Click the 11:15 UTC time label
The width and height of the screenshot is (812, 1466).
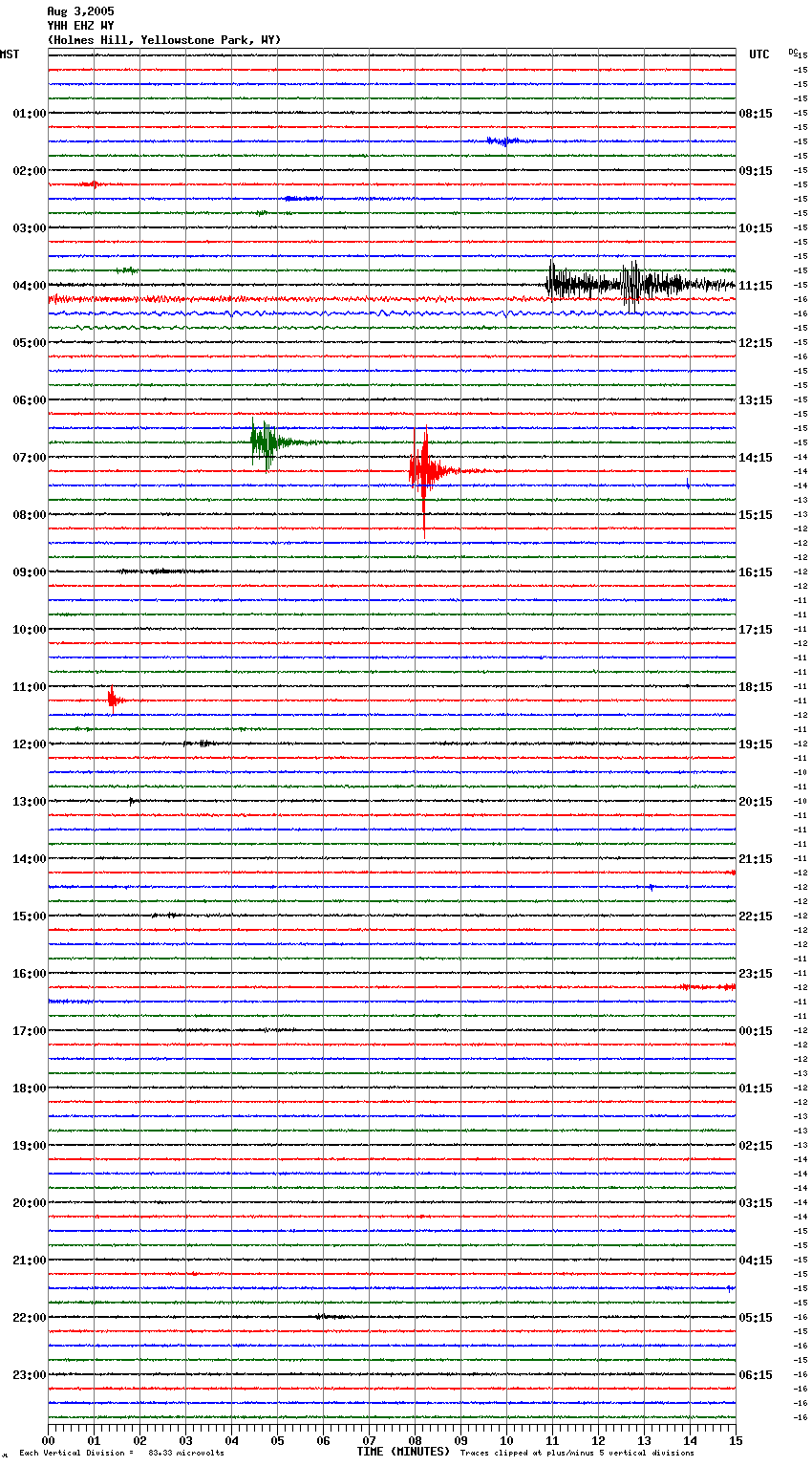[756, 286]
